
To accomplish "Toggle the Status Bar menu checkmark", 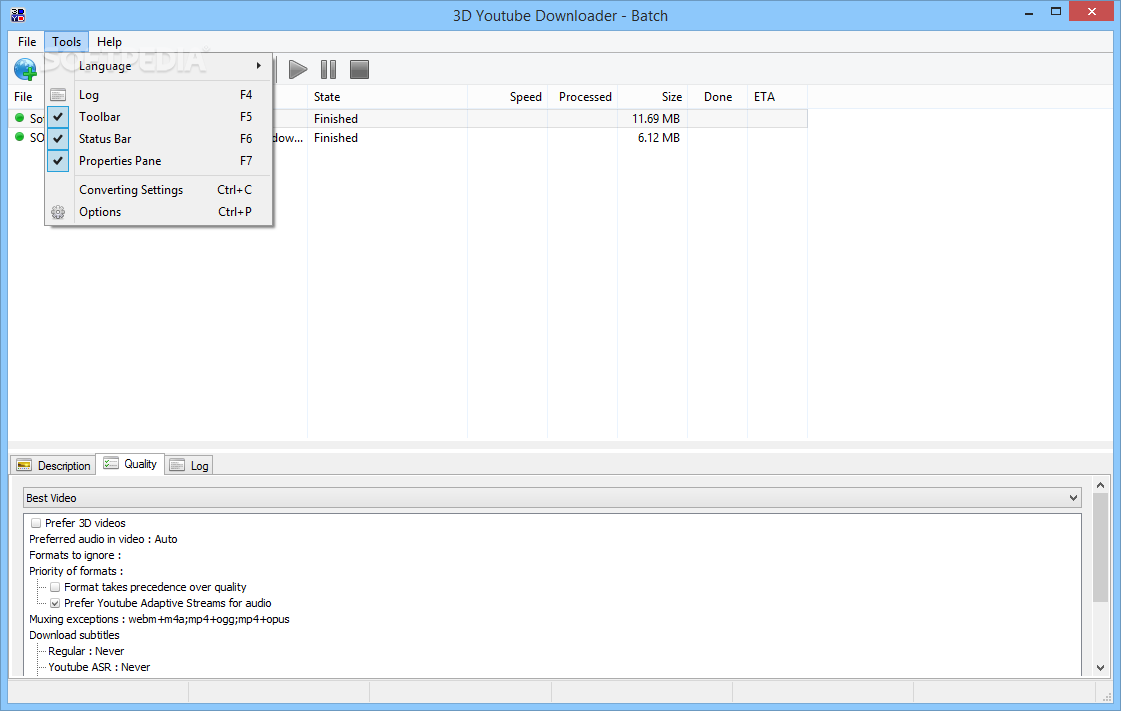I will point(58,139).
